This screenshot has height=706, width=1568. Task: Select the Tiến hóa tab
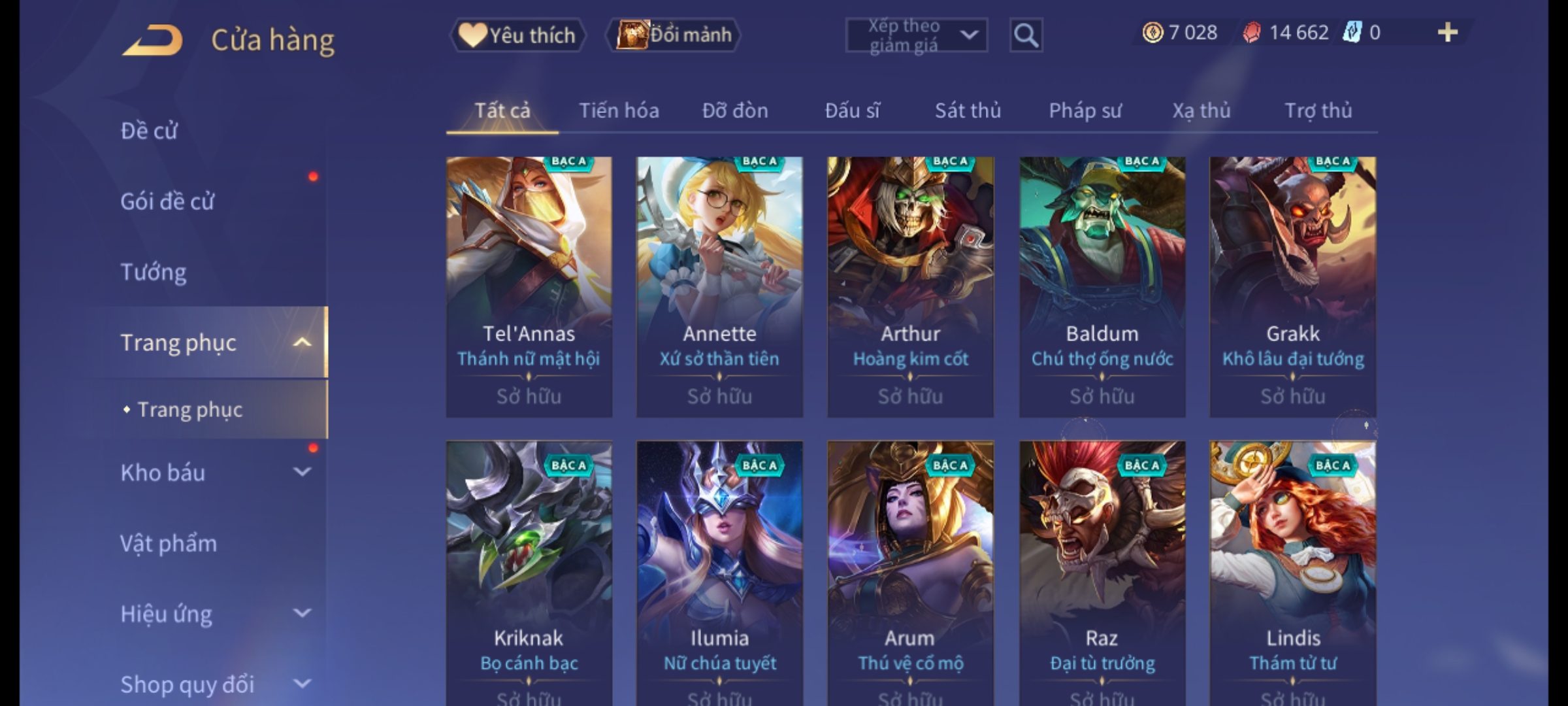[619, 110]
